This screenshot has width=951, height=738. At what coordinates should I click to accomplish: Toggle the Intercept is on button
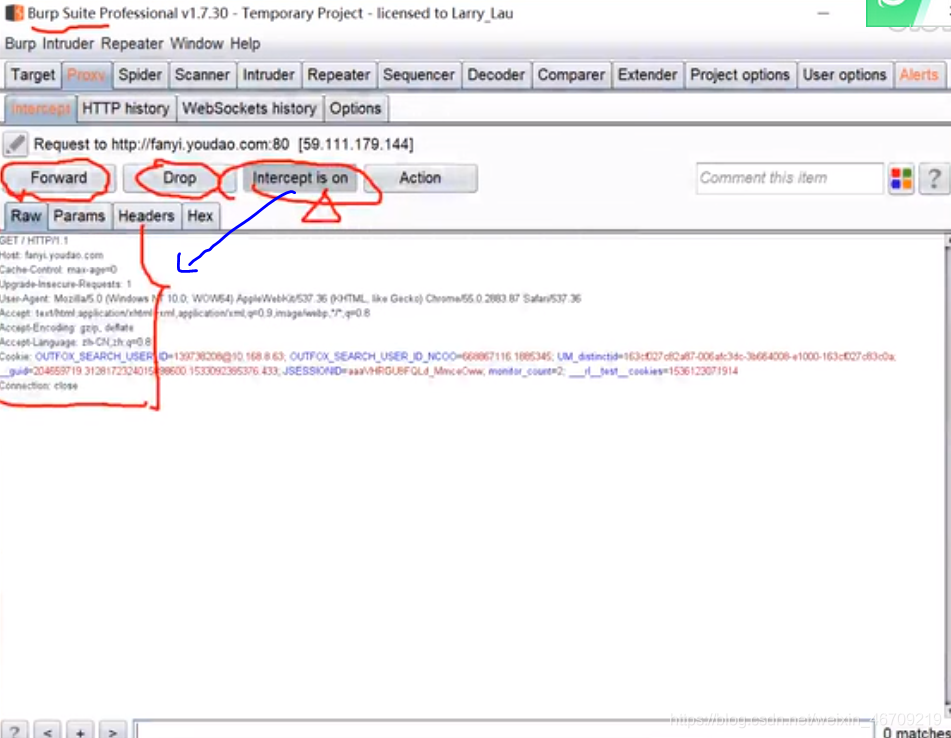coord(300,178)
